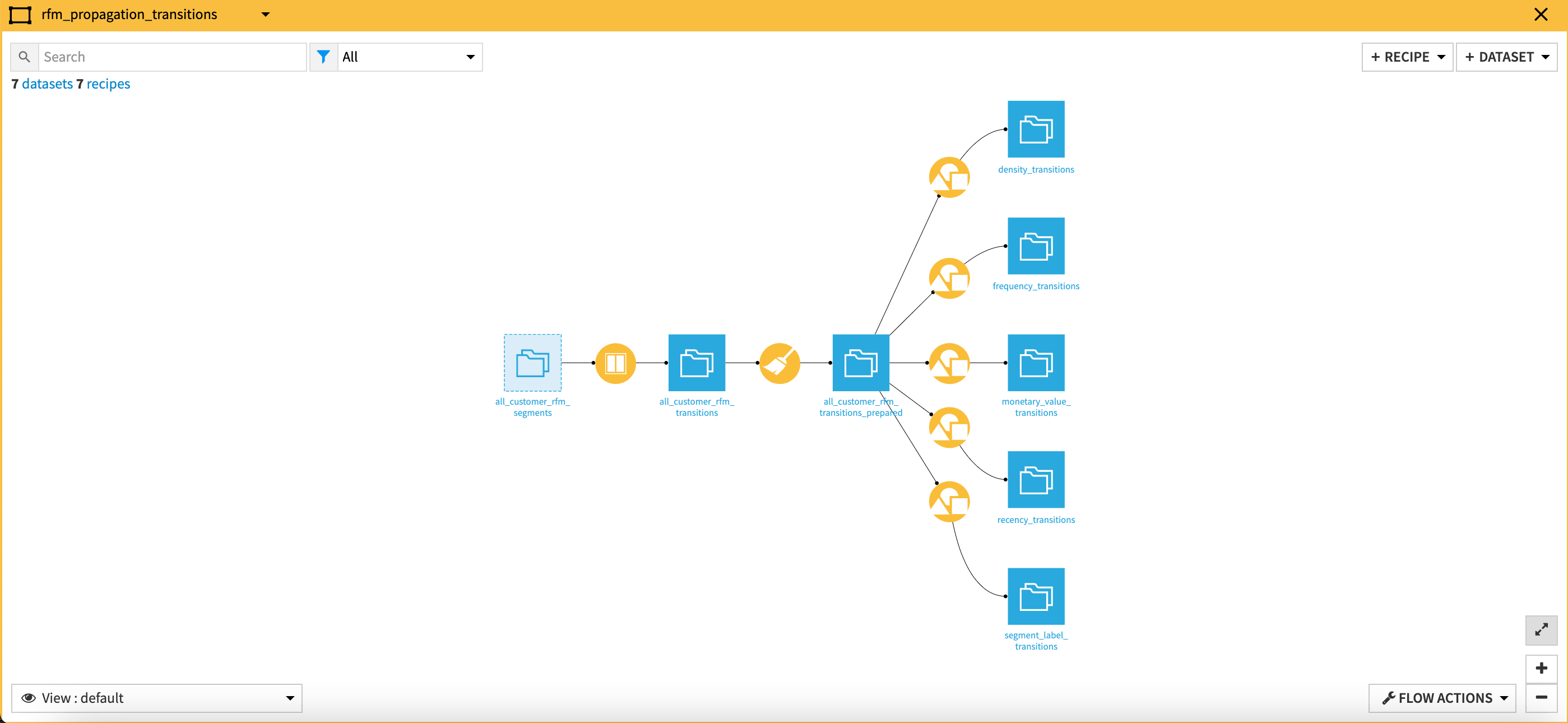The width and height of the screenshot is (1568, 723).
Task: Open the RECIPE creation menu
Action: point(1407,57)
